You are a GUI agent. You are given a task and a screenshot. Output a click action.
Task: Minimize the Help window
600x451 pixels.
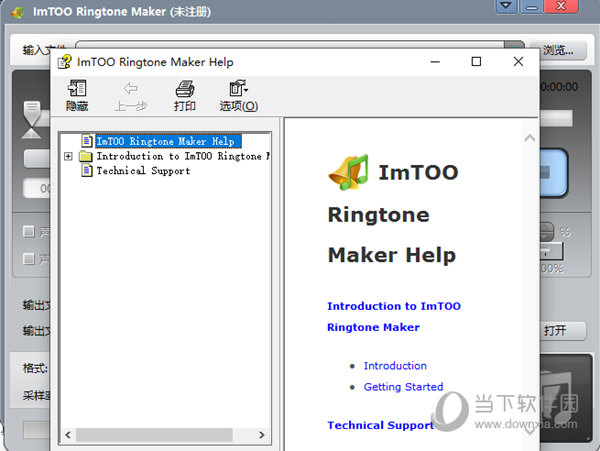(435, 61)
